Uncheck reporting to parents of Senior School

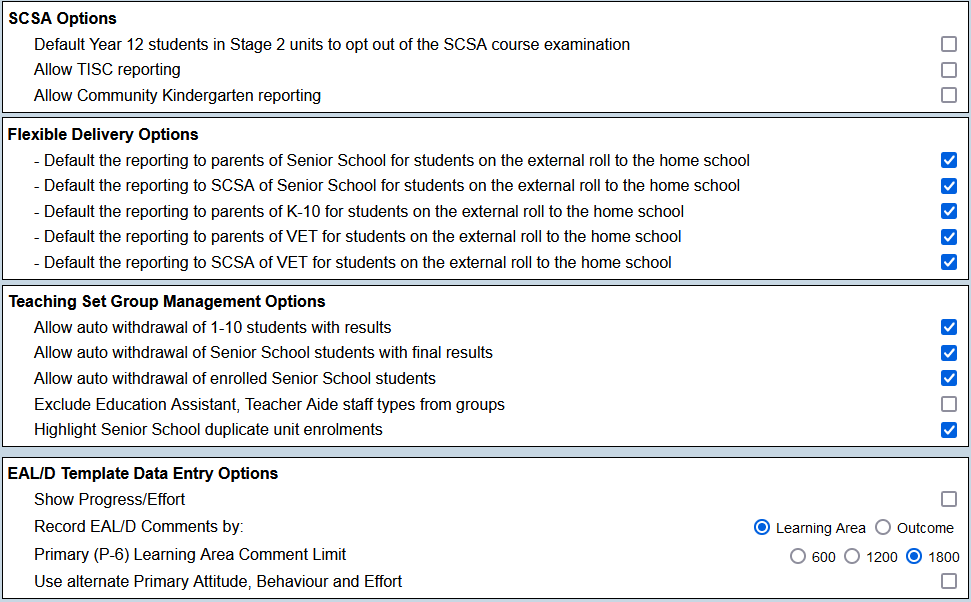tap(949, 160)
